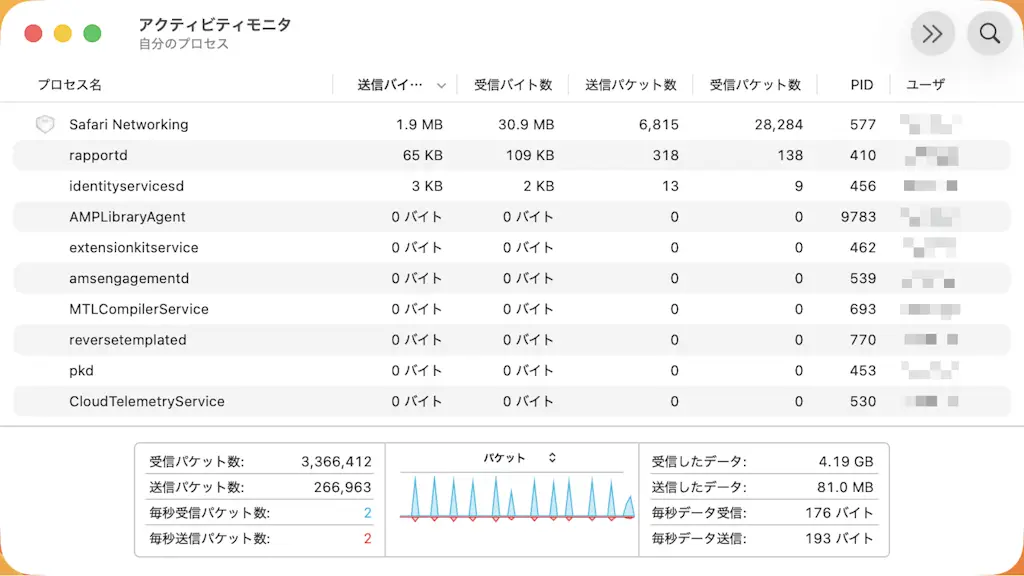Screen dimensions: 1024x576
Task: Expand the toolbar overflow chevron icon
Action: [932, 33]
